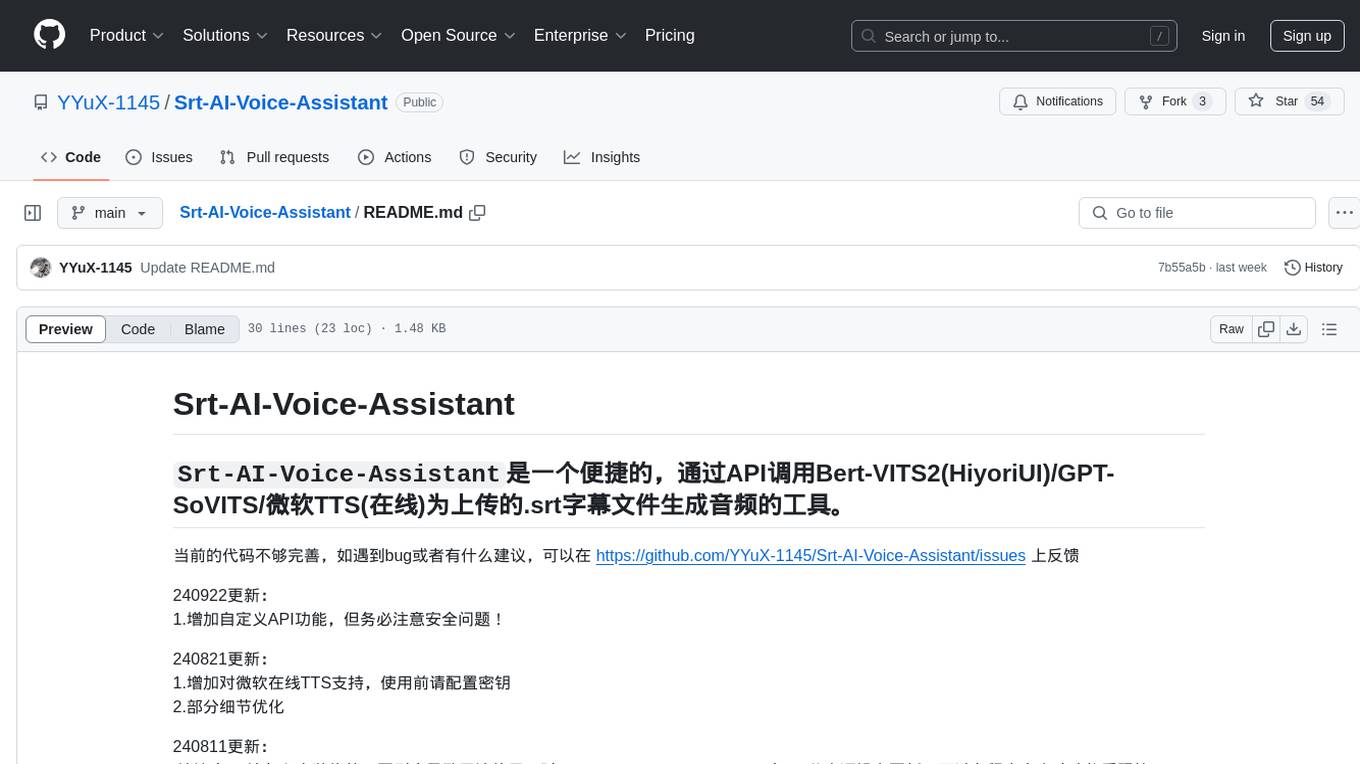This screenshot has width=1360, height=764.
Task: Switch to the Insights tab
Action: pos(602,157)
